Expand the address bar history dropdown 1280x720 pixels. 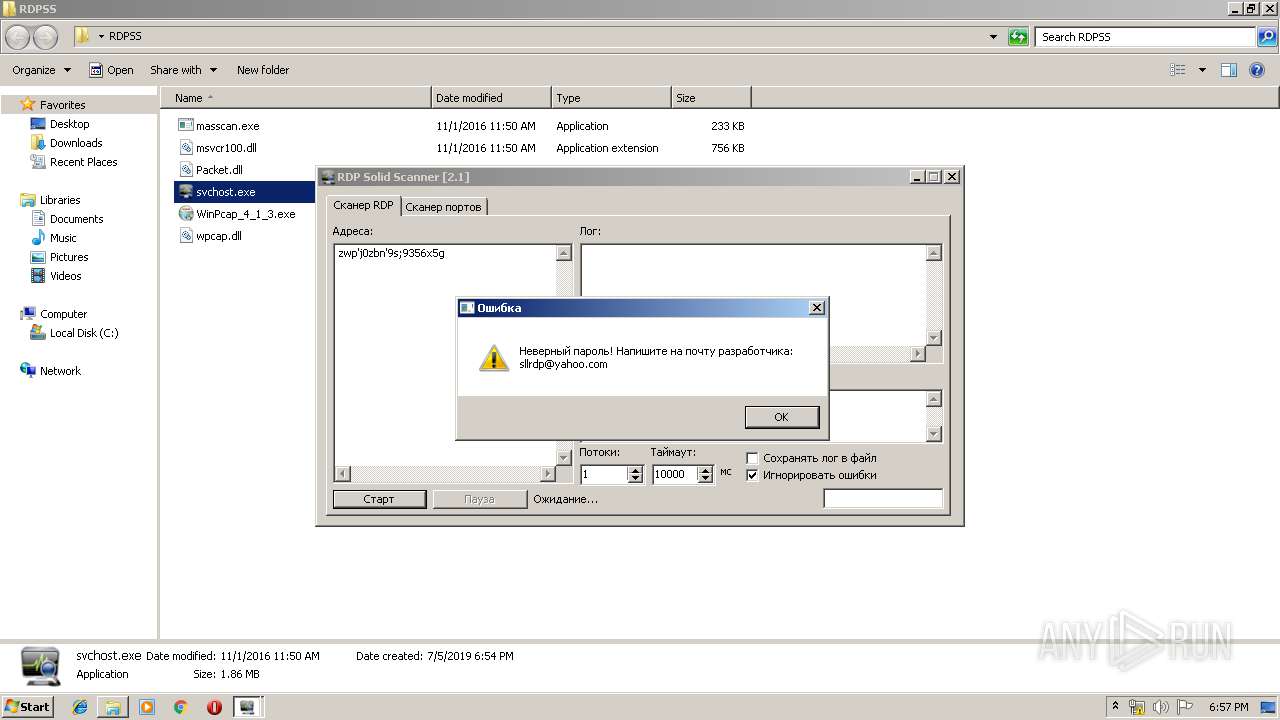click(993, 37)
